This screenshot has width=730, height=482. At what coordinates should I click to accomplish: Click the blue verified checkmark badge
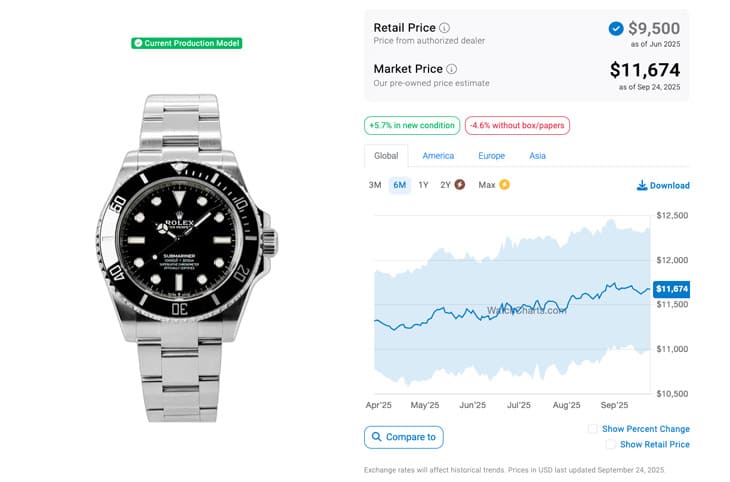click(616, 29)
